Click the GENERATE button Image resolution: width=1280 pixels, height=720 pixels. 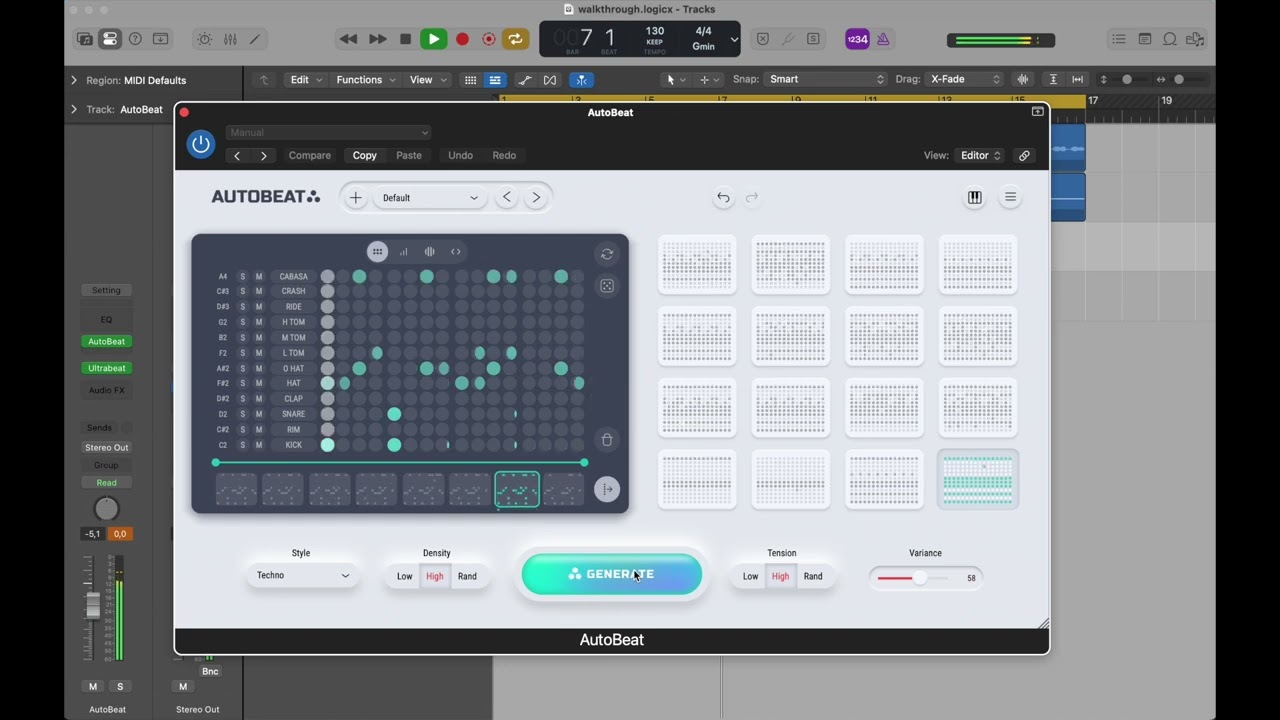click(x=612, y=574)
